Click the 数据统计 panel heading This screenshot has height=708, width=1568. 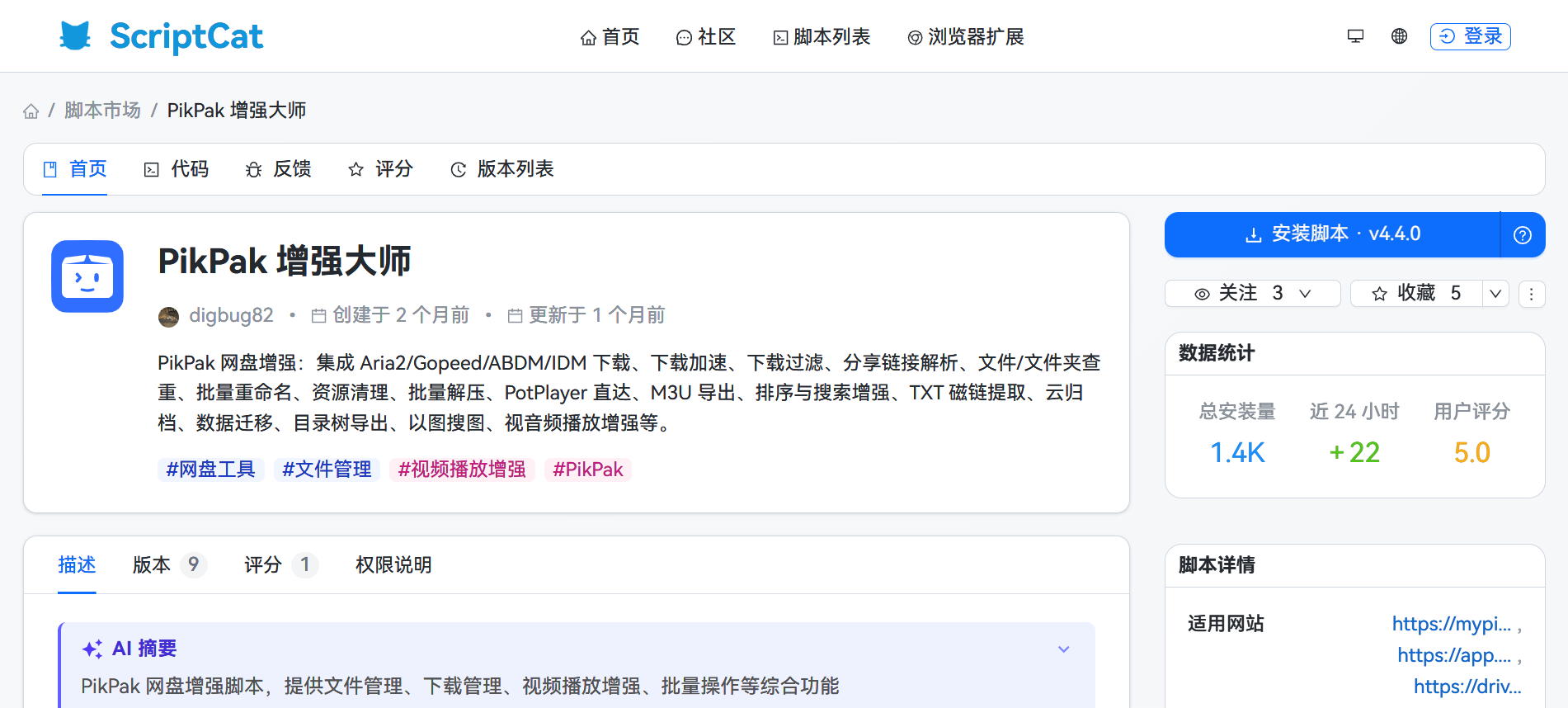[1217, 354]
